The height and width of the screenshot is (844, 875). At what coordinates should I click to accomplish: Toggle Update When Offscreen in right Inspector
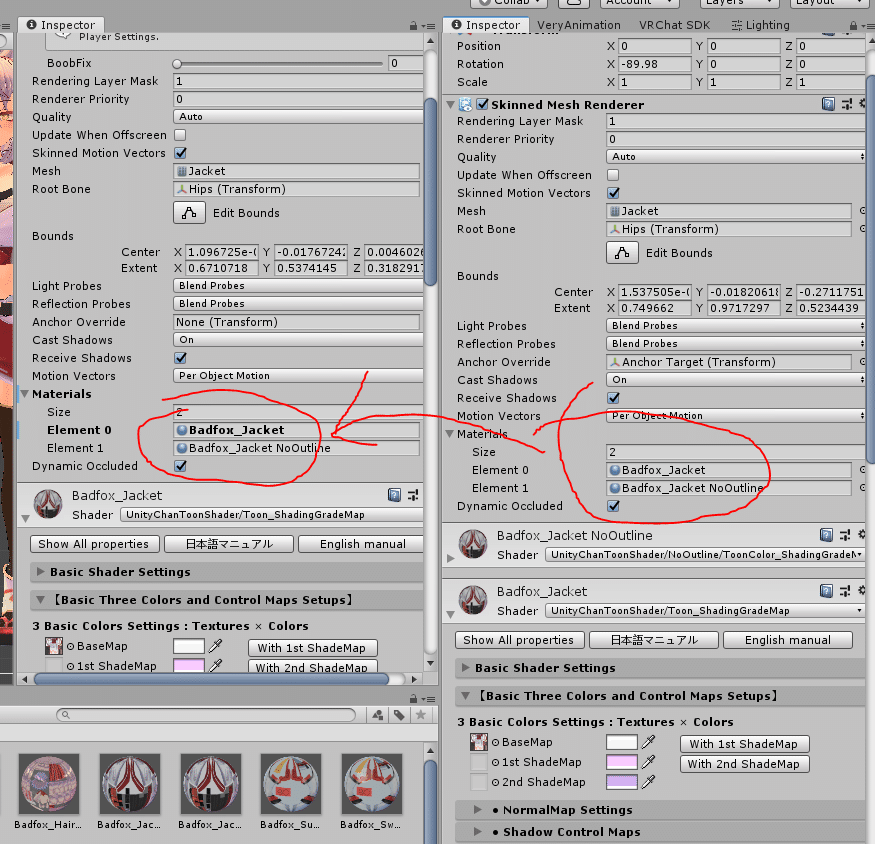point(613,175)
